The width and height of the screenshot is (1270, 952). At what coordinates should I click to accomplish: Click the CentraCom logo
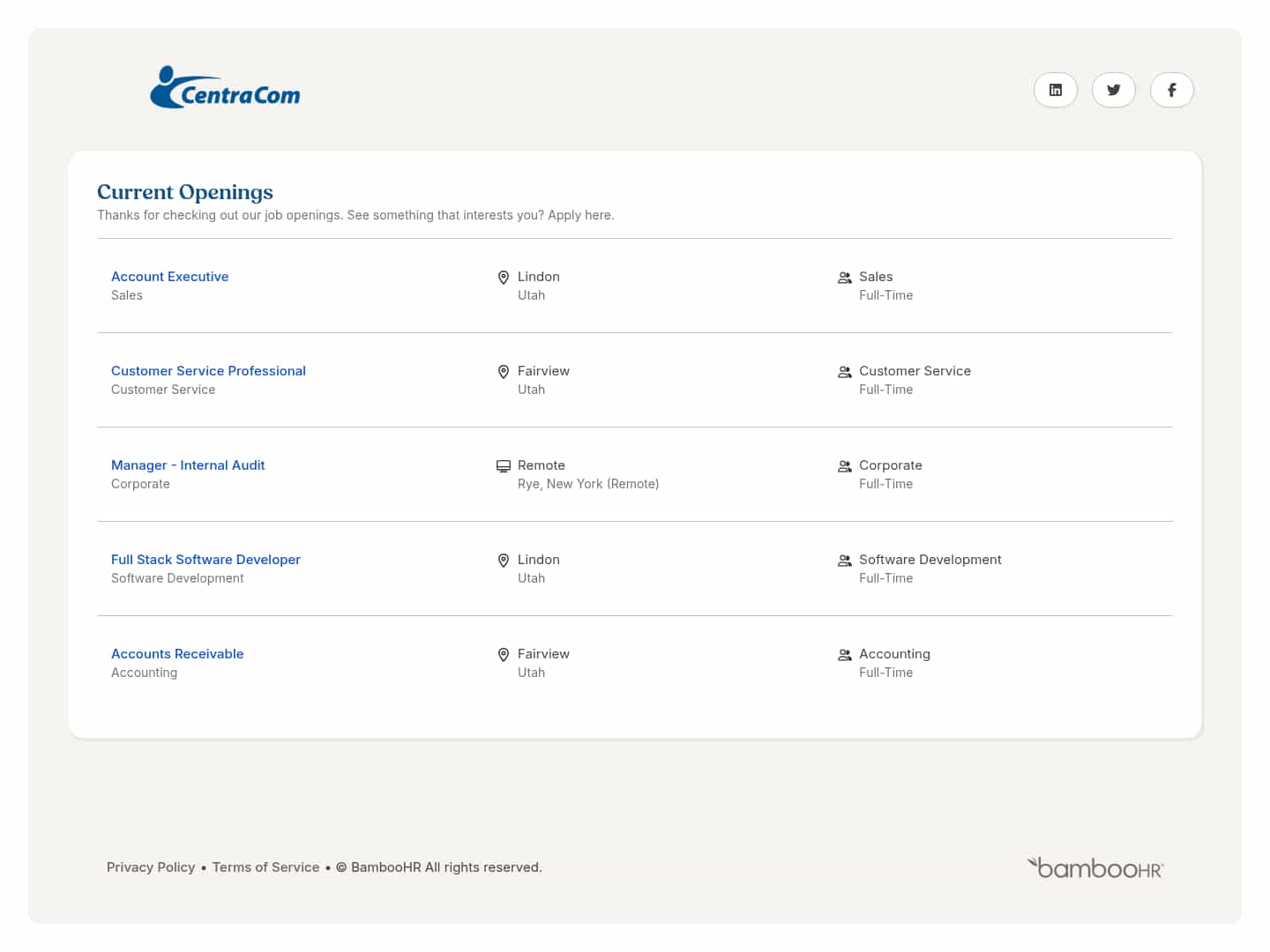click(x=225, y=88)
